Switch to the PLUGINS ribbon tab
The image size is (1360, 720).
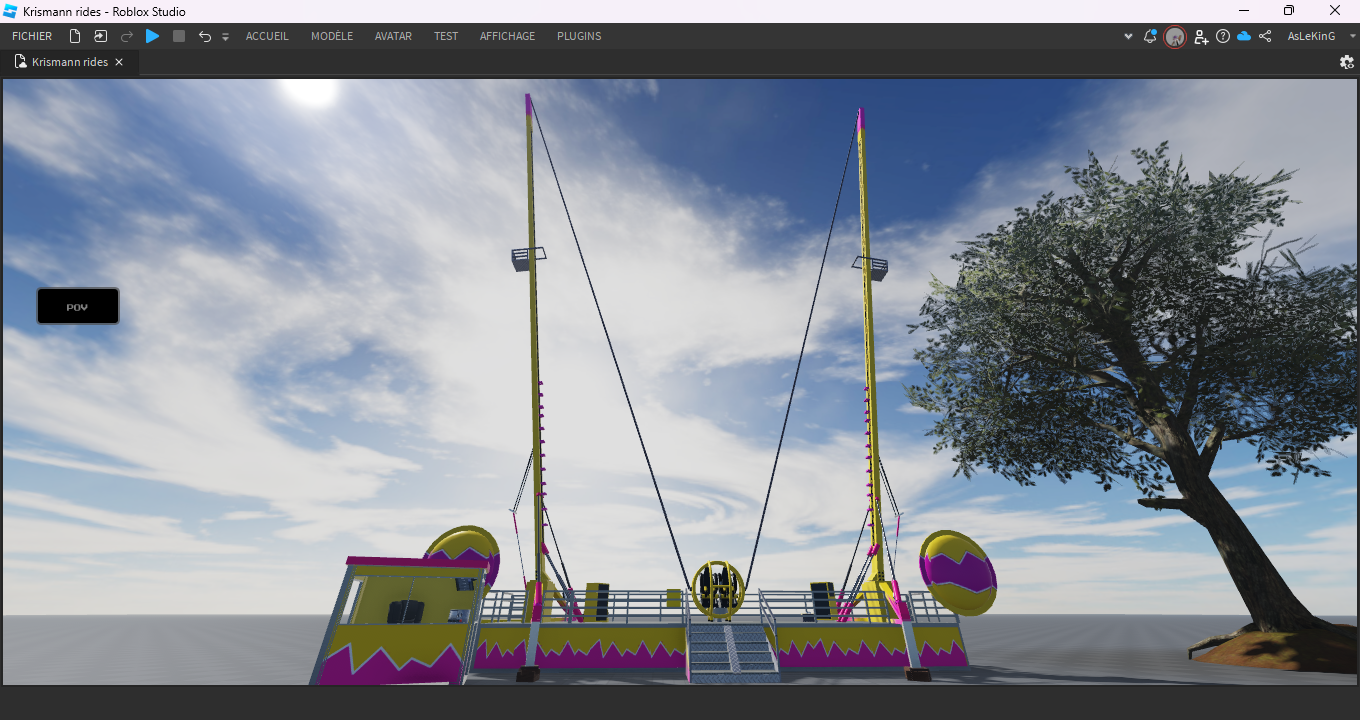pyautogui.click(x=579, y=36)
